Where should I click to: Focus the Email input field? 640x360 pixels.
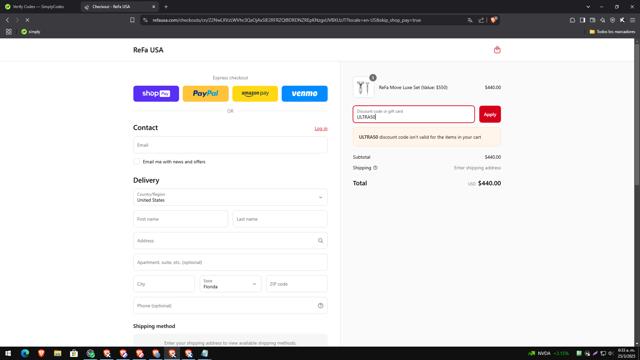[x=230, y=145]
